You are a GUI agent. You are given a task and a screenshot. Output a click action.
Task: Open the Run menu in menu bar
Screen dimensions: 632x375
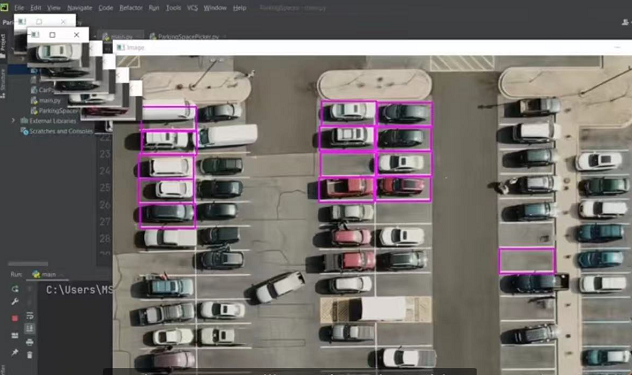pos(154,8)
